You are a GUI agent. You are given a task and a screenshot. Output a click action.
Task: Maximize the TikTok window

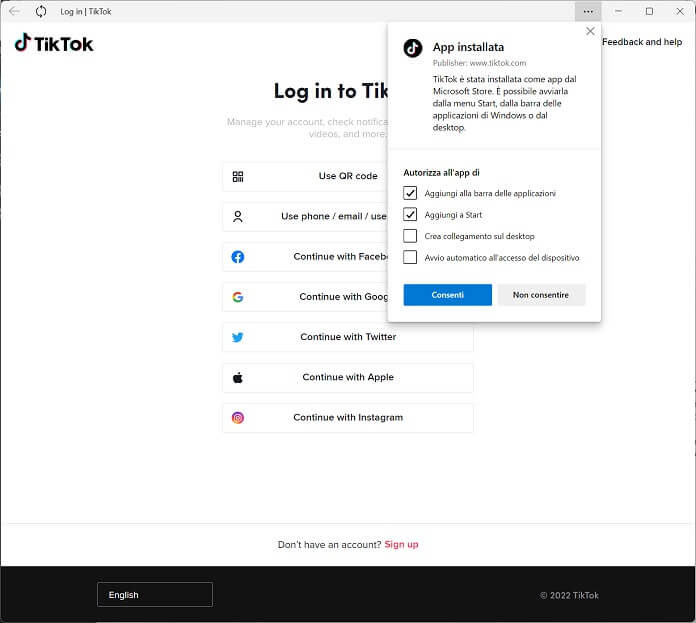(x=649, y=11)
